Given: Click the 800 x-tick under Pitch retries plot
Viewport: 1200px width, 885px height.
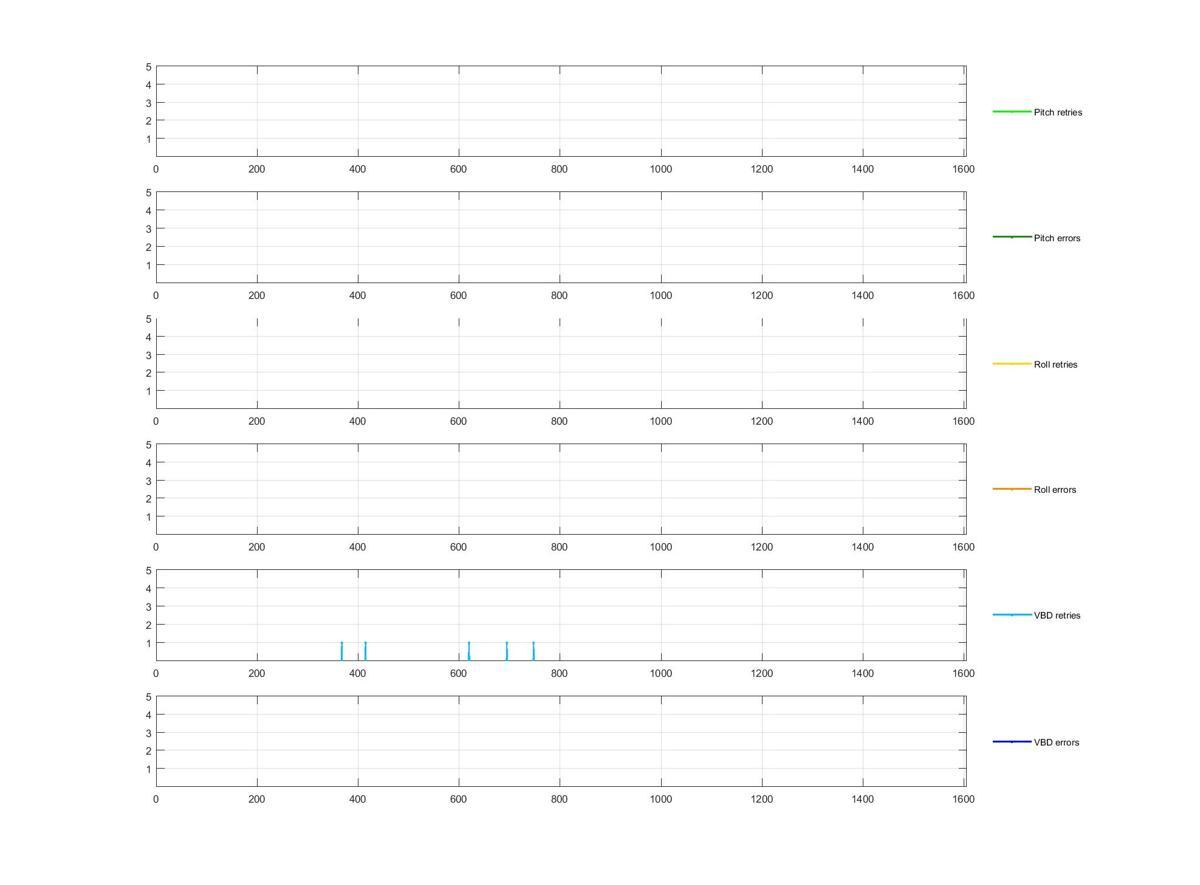Looking at the screenshot, I should 559,170.
